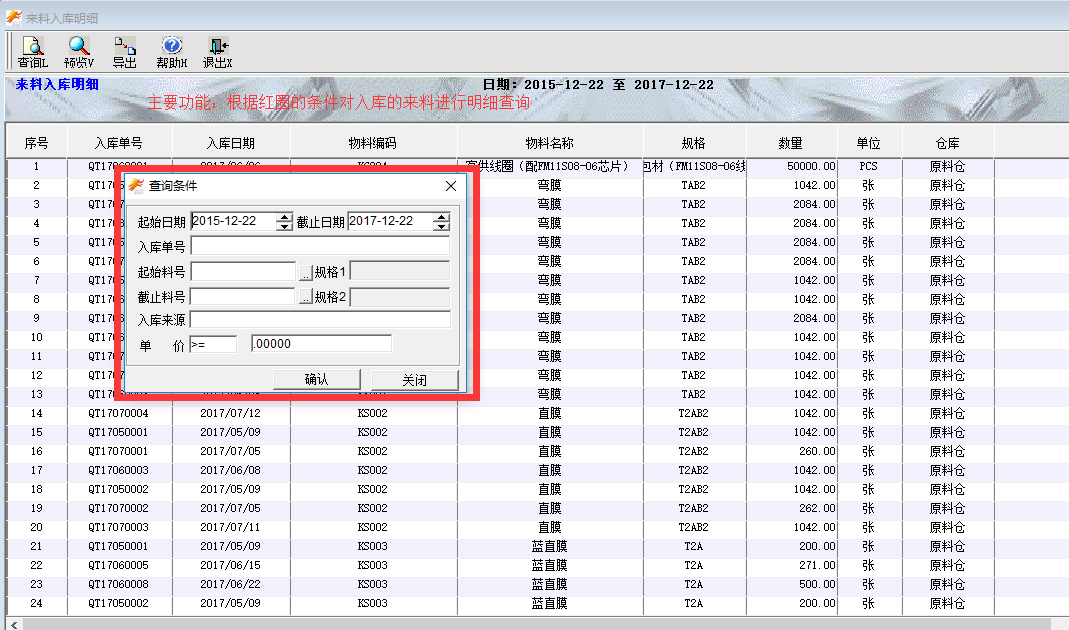Screen dimensions: 1069x630
Task: Select 原料仓 warehouse in row 24
Action: pyautogui.click(x=948, y=604)
